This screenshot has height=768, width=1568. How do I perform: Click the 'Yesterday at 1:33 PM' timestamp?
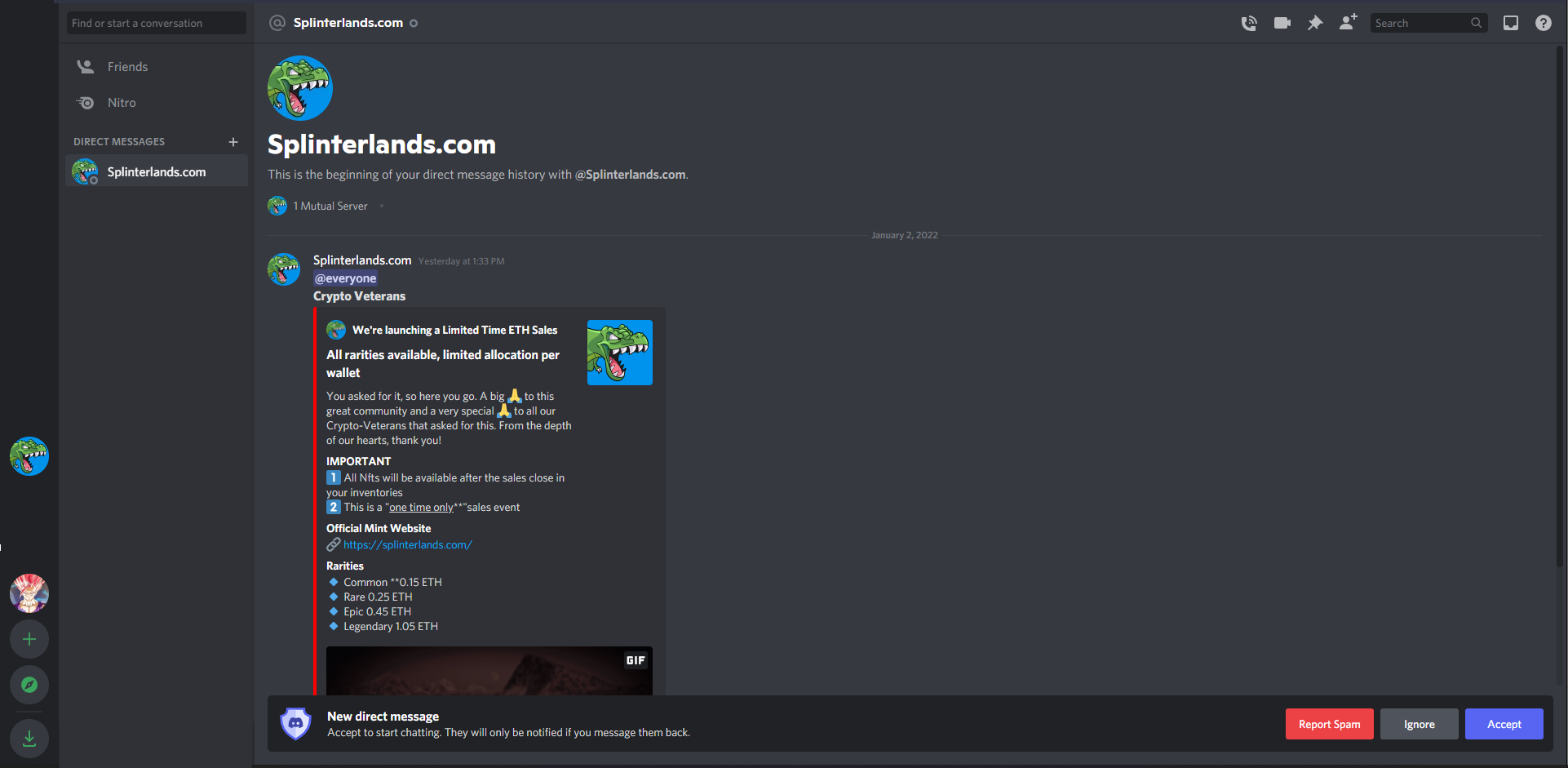tap(462, 261)
